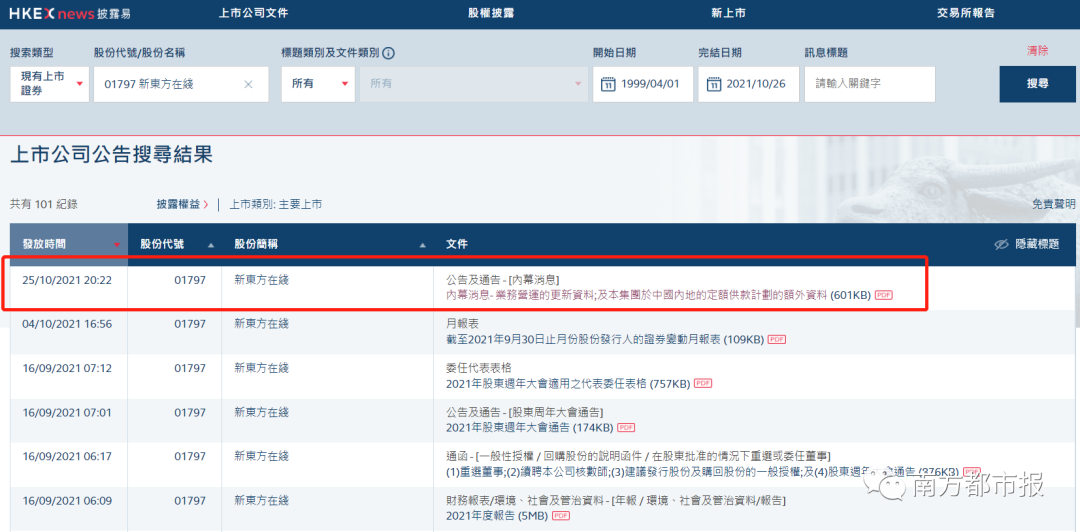Clear stock name field with X icon
Image resolution: width=1080 pixels, height=532 pixels.
(x=249, y=84)
